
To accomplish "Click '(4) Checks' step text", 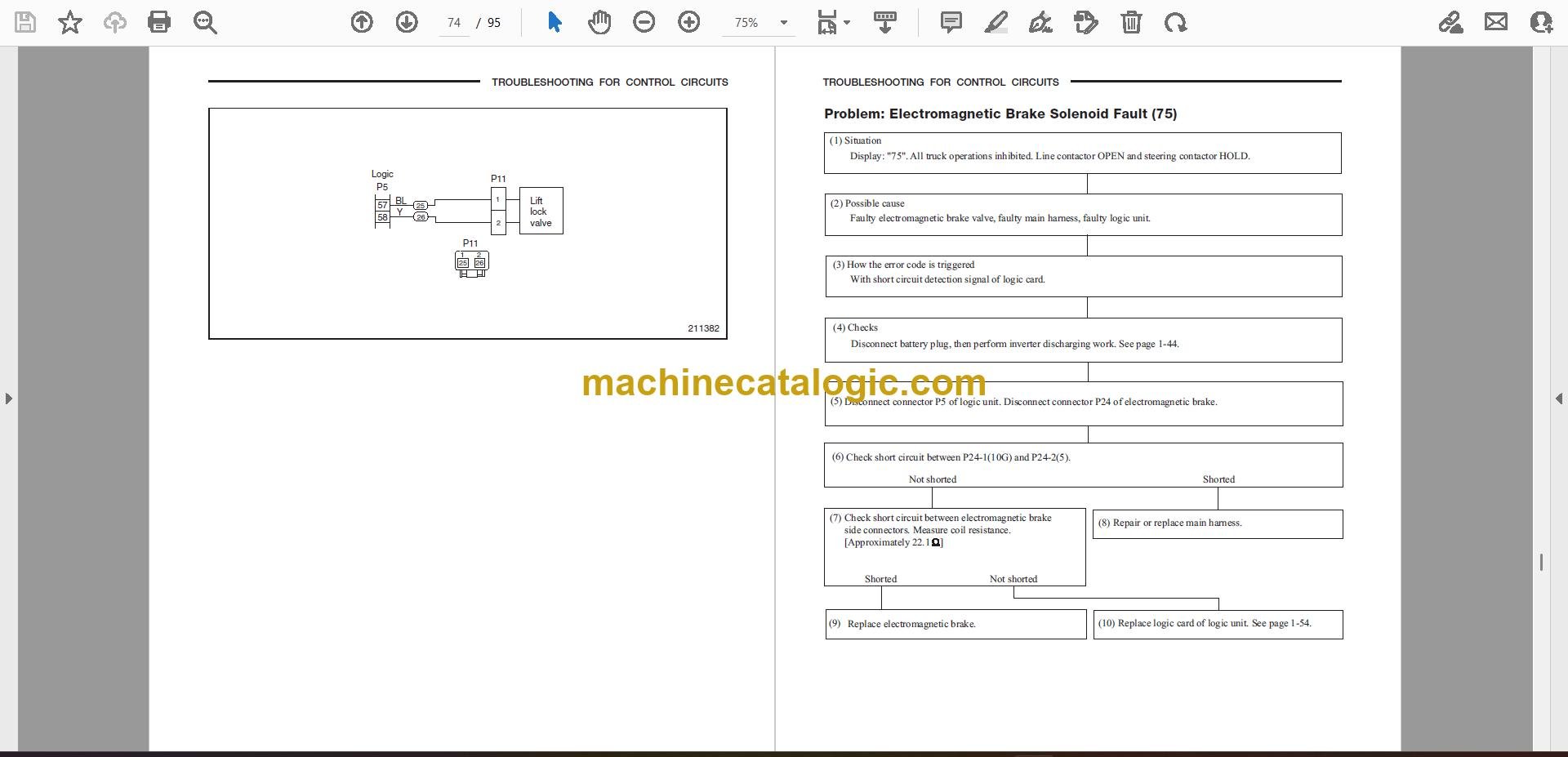I will coord(855,327).
